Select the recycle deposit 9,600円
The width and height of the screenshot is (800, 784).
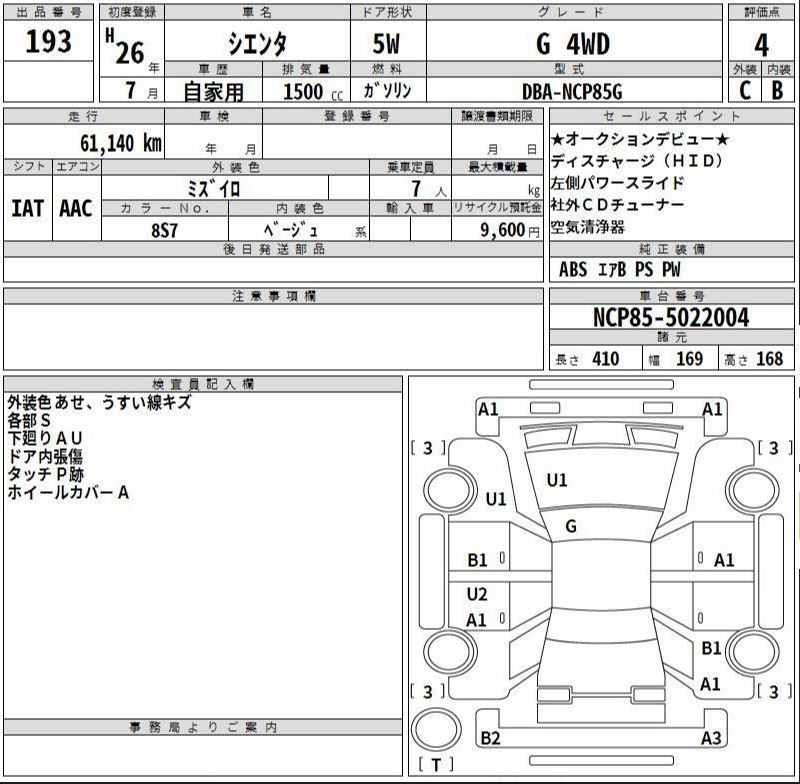[510, 230]
